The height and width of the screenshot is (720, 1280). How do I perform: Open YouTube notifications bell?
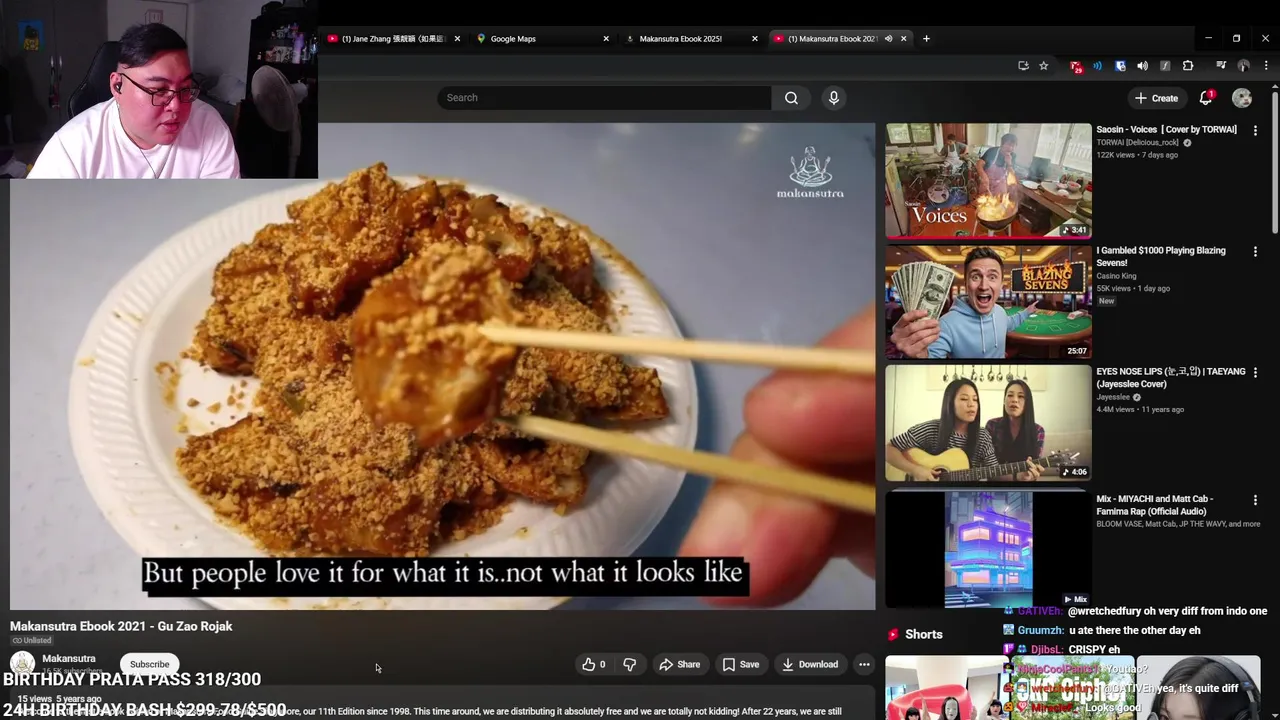point(1206,98)
